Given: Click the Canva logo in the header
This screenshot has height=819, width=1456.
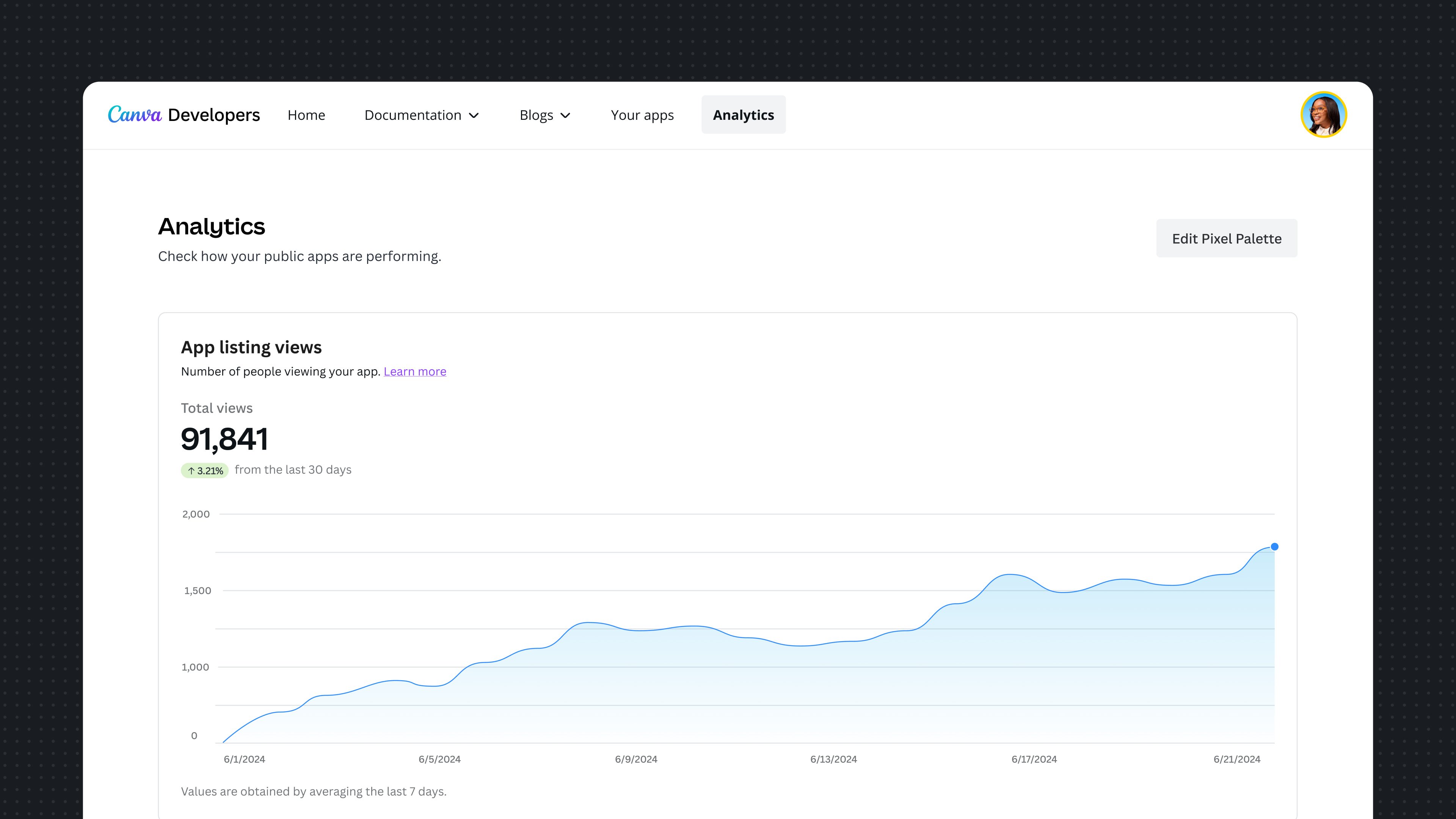Looking at the screenshot, I should point(135,115).
